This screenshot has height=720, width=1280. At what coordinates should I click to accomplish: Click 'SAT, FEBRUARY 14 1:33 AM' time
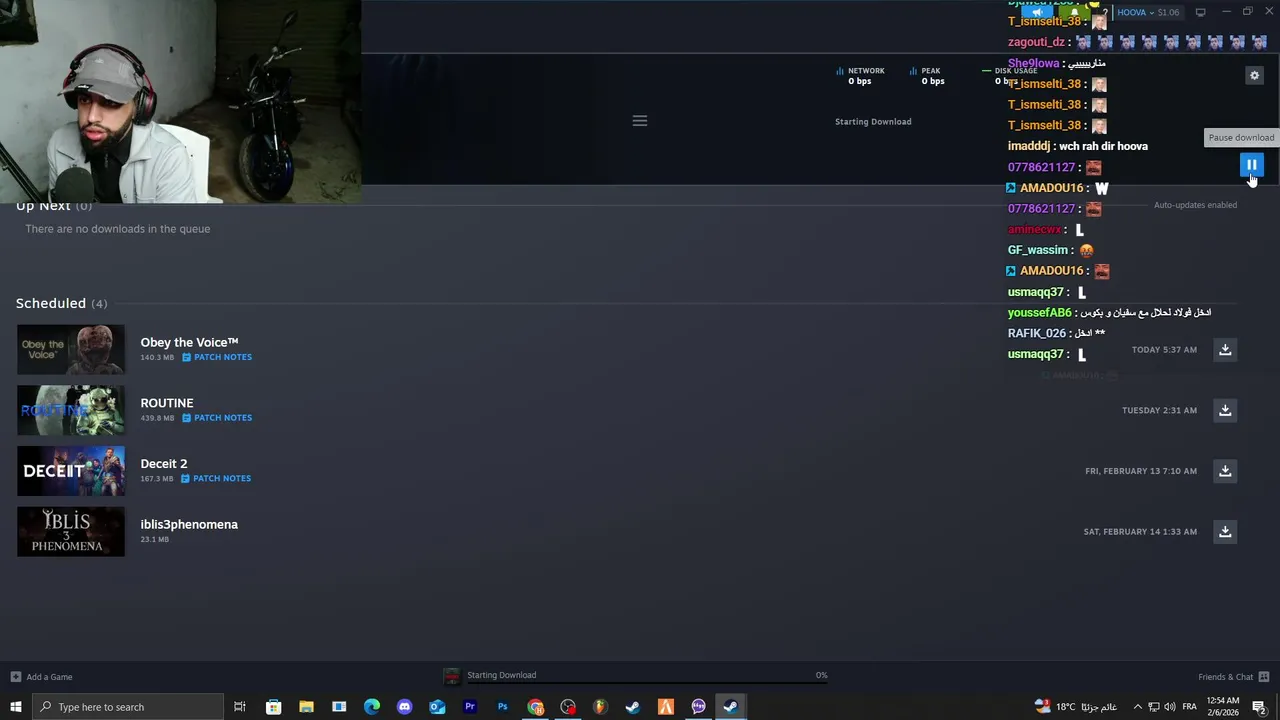1140,532
